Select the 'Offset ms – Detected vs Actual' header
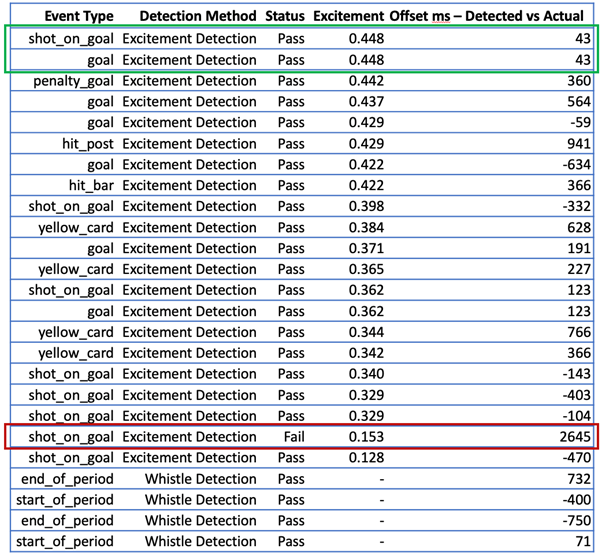Screen dimensions: 602x556 point(486,16)
